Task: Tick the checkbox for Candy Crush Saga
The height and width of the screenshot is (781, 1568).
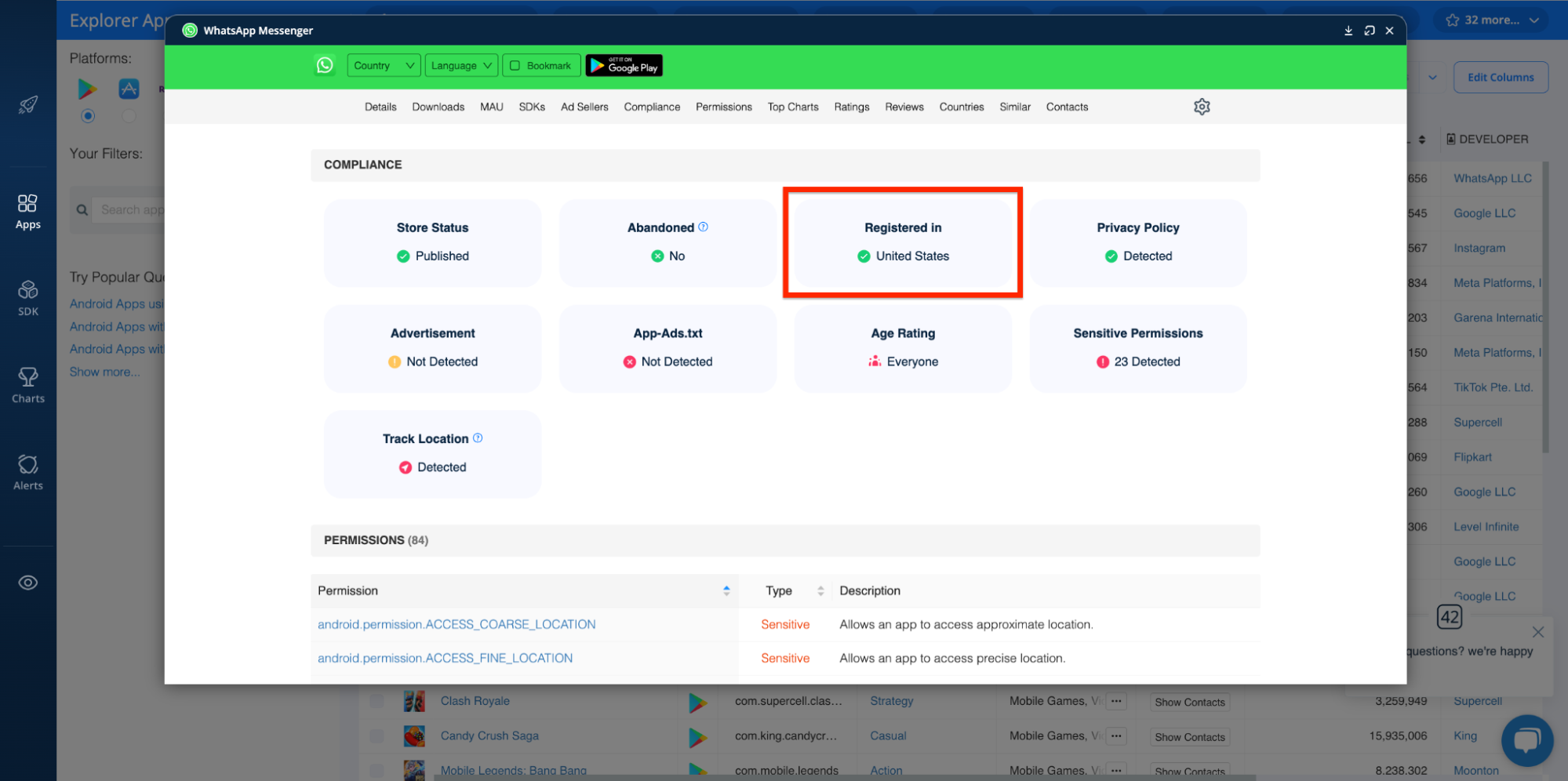Action: coord(377,736)
